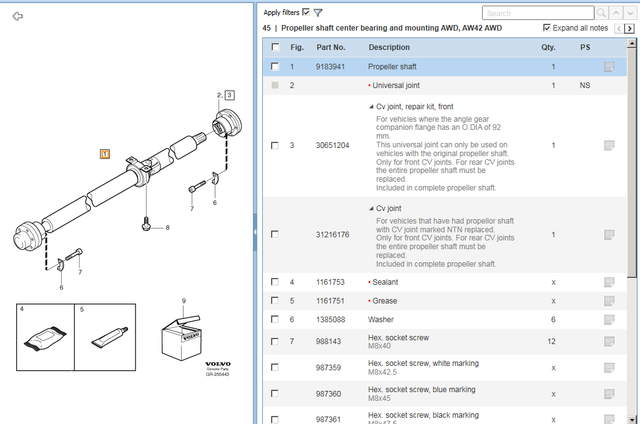The image size is (640, 424).
Task: Open note icon for Washer row
Action: tap(608, 319)
